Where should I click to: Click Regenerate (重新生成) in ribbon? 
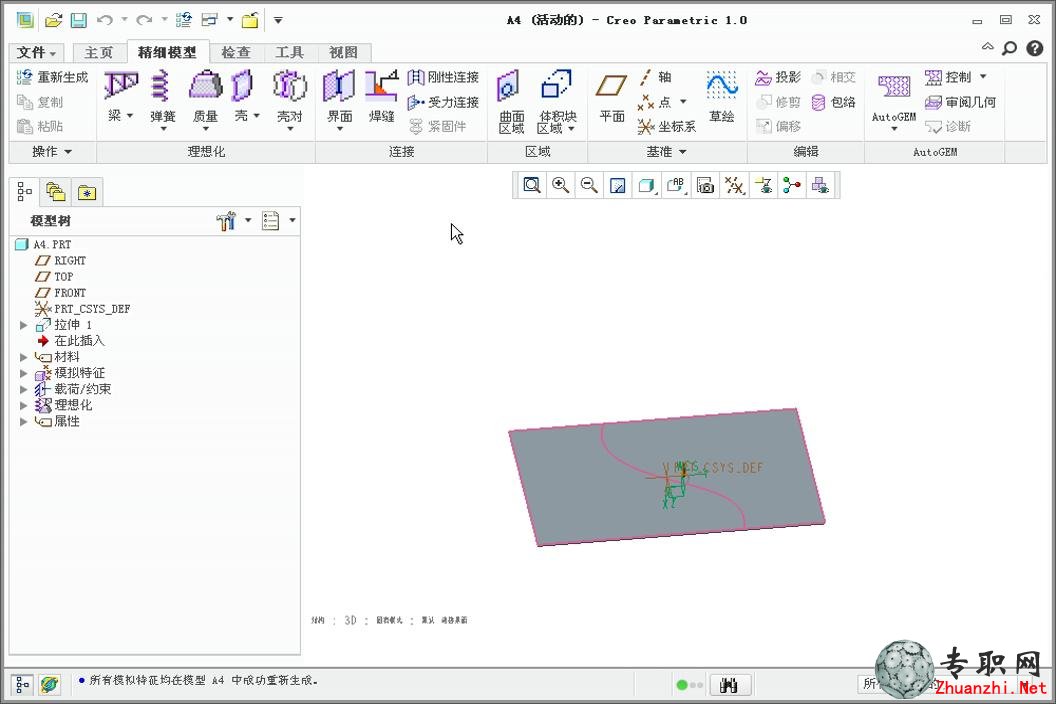pos(53,77)
